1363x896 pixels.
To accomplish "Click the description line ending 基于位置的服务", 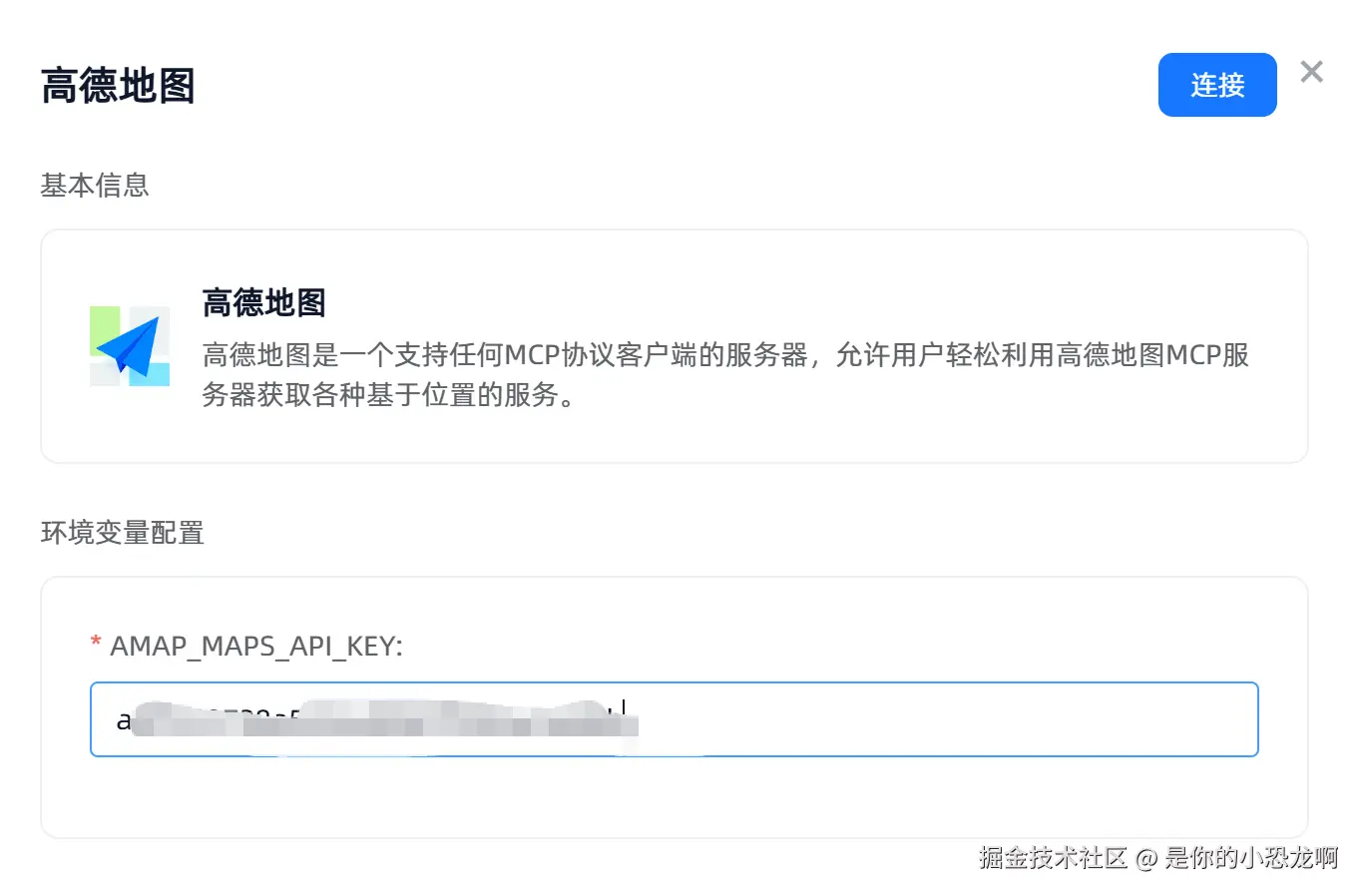I will (389, 395).
